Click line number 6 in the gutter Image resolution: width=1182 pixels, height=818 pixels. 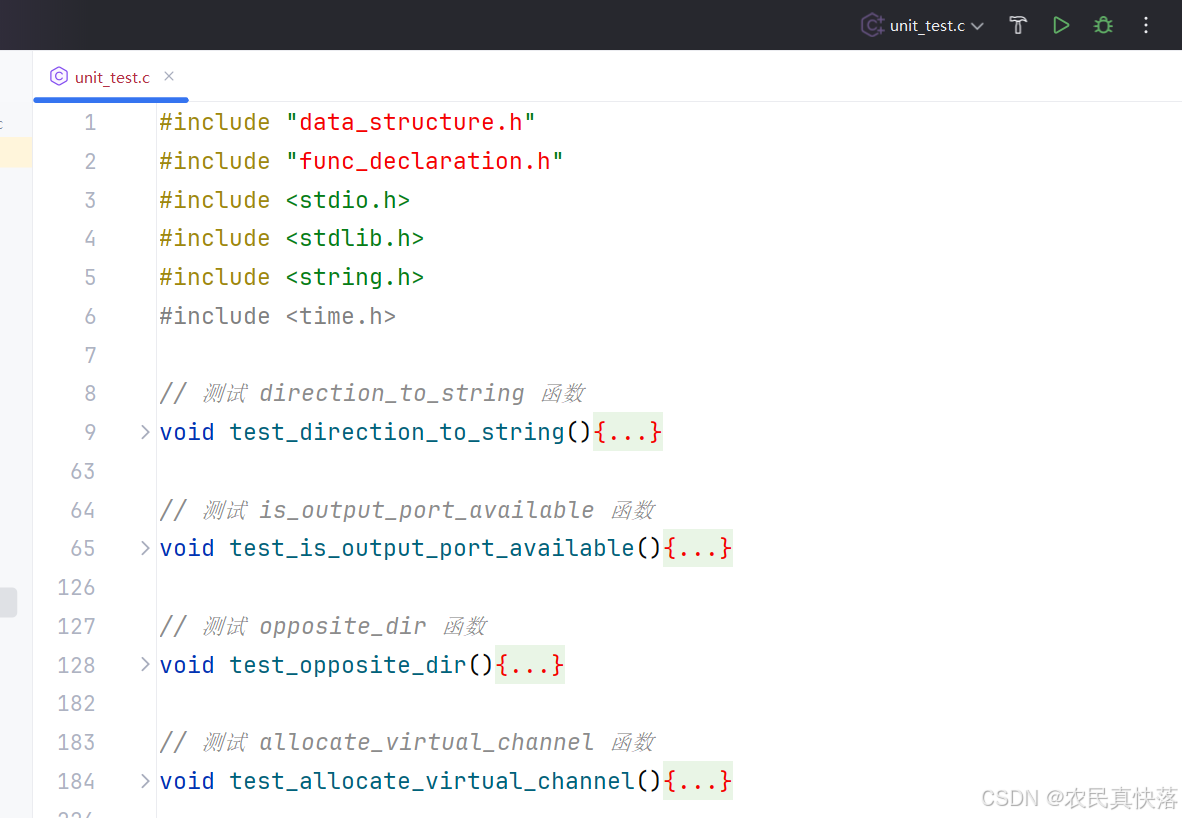click(90, 316)
